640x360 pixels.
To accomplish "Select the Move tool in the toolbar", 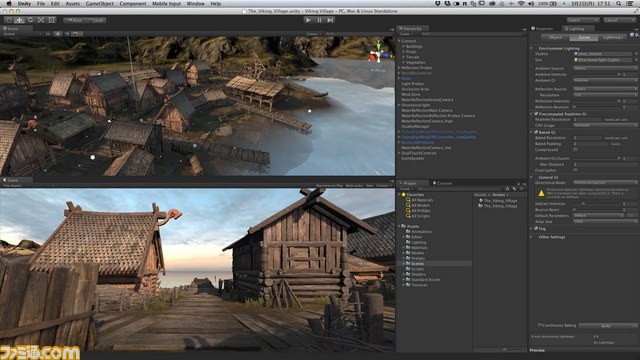I will [19, 20].
